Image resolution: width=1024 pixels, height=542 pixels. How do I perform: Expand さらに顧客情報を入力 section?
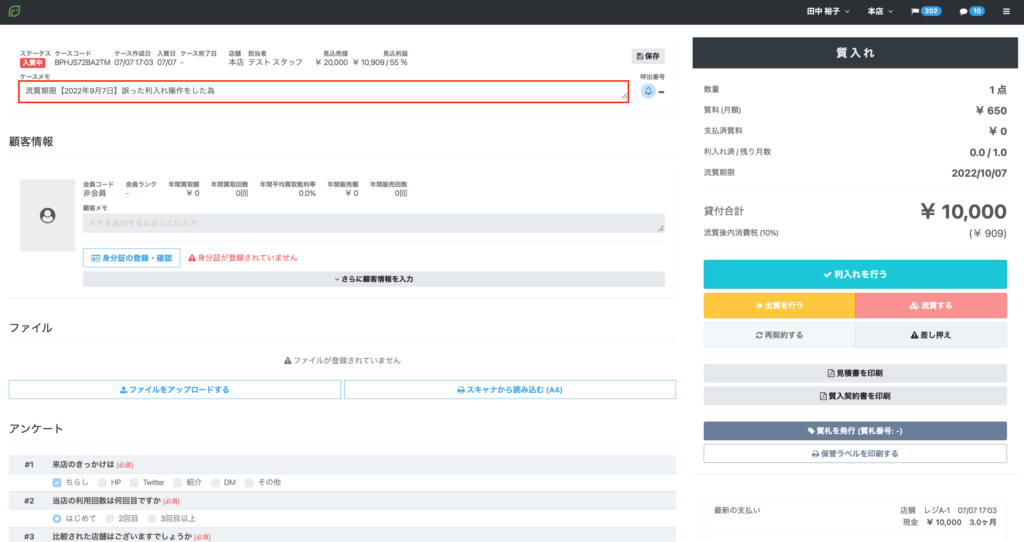374,279
